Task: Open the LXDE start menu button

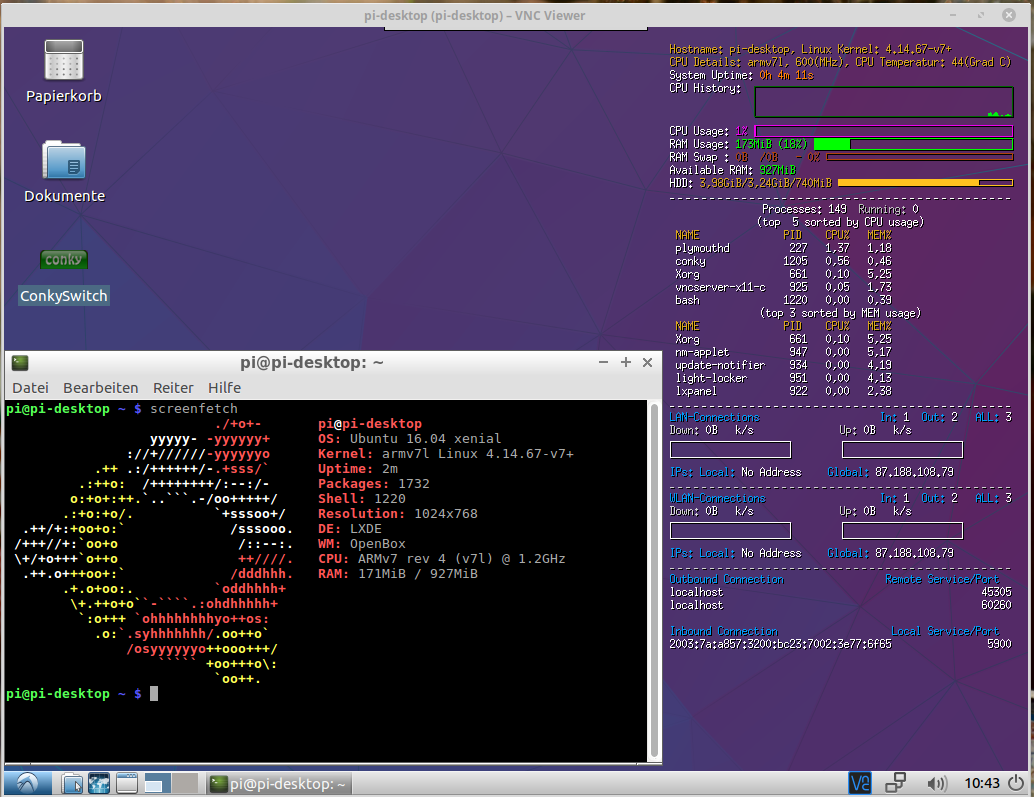Action: (27, 783)
